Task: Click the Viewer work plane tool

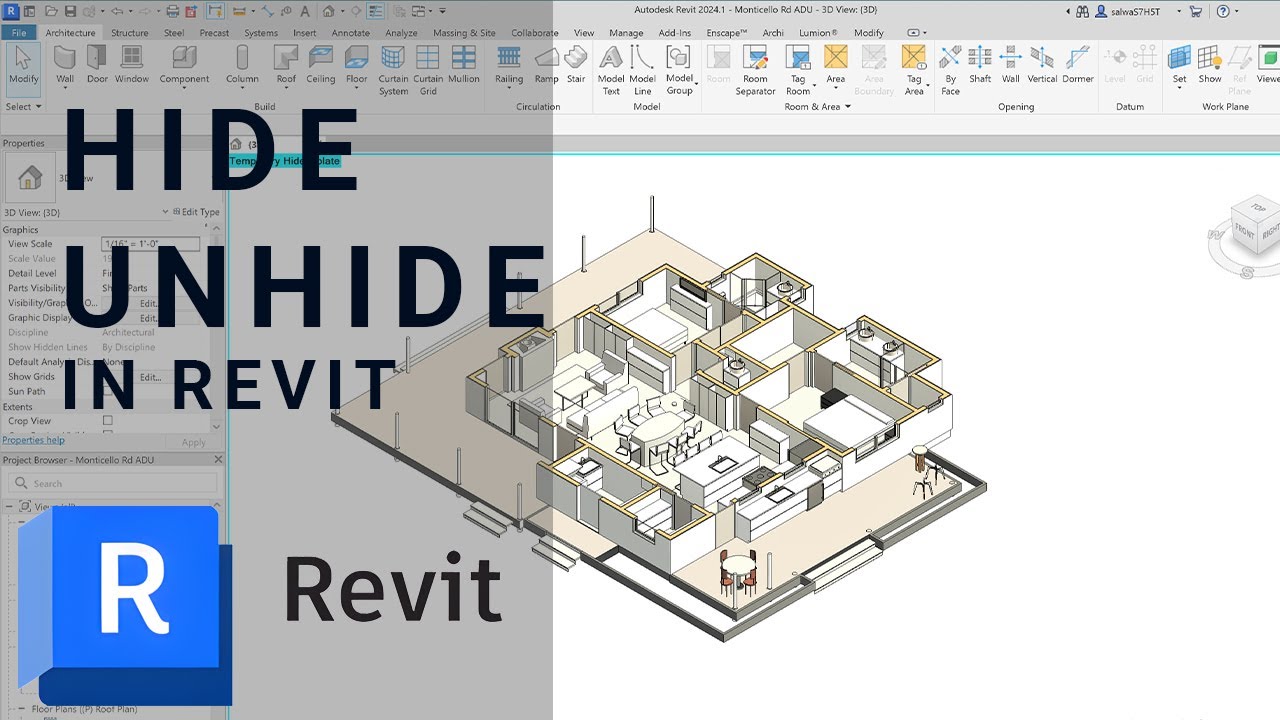Action: 1268,65
